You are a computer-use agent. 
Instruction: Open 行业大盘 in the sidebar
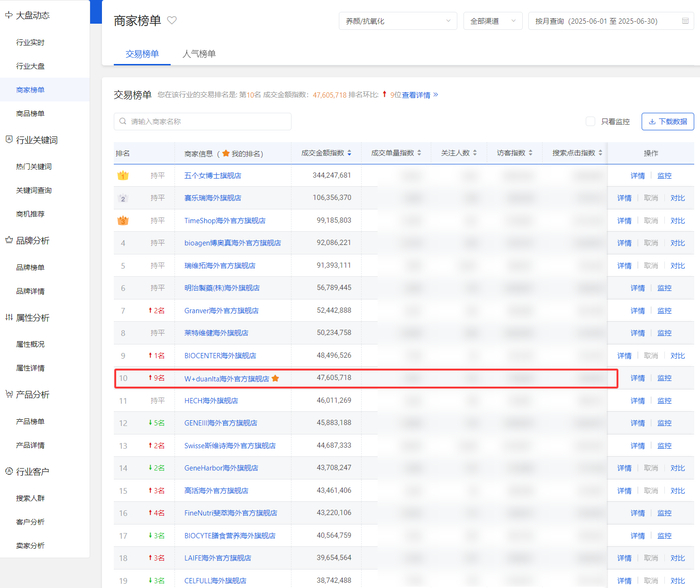coord(30,66)
